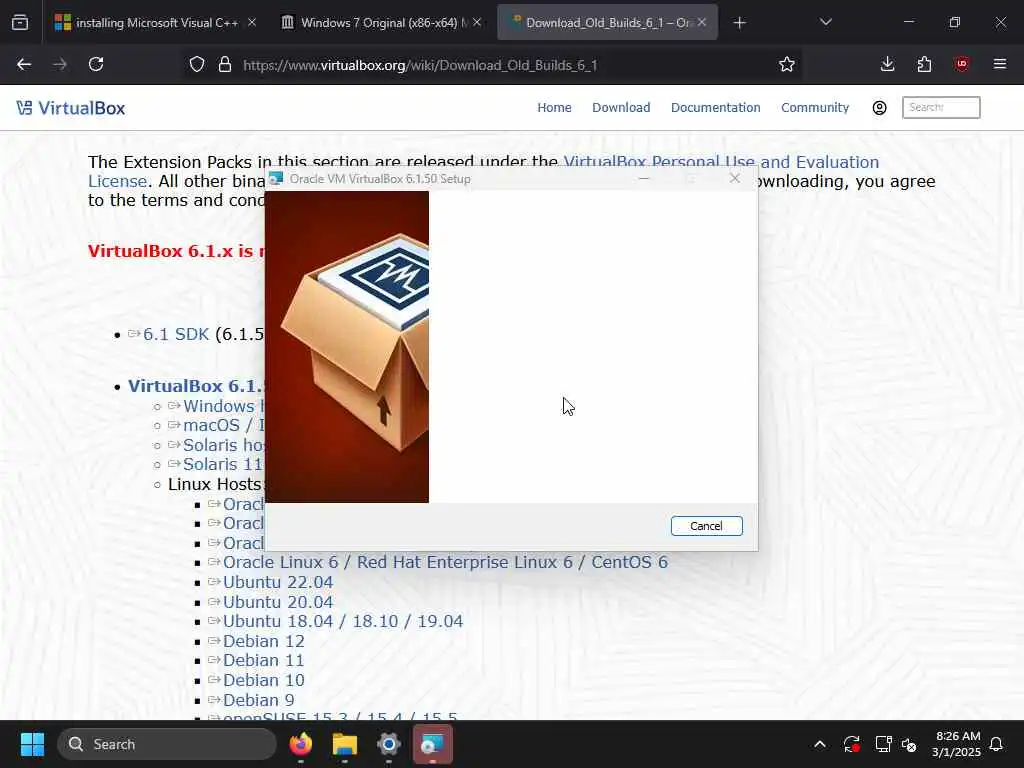Cancel the VirtualBox 6.1.50 Setup
The height and width of the screenshot is (768, 1024).
pyautogui.click(x=706, y=526)
